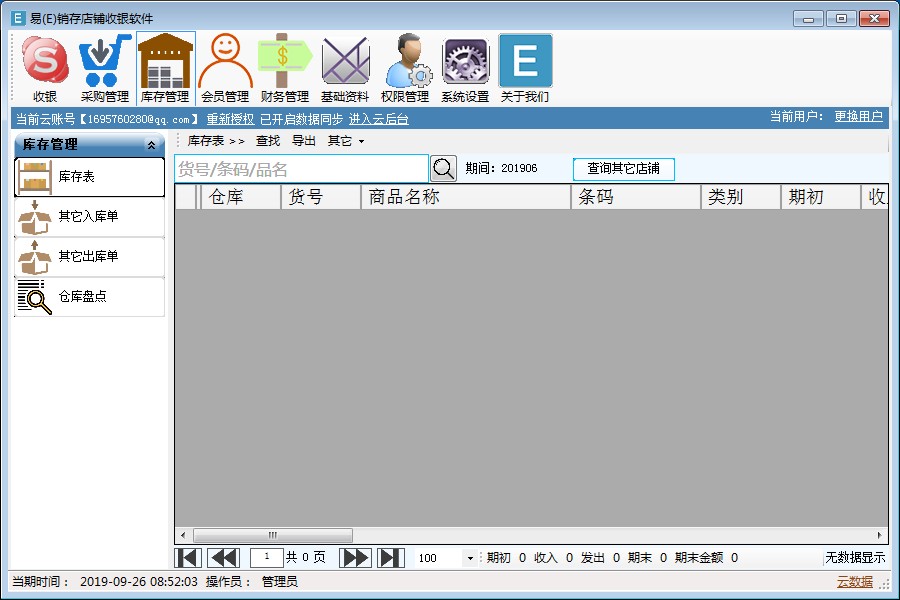Expand the 其它 dropdown menu

(x=346, y=141)
